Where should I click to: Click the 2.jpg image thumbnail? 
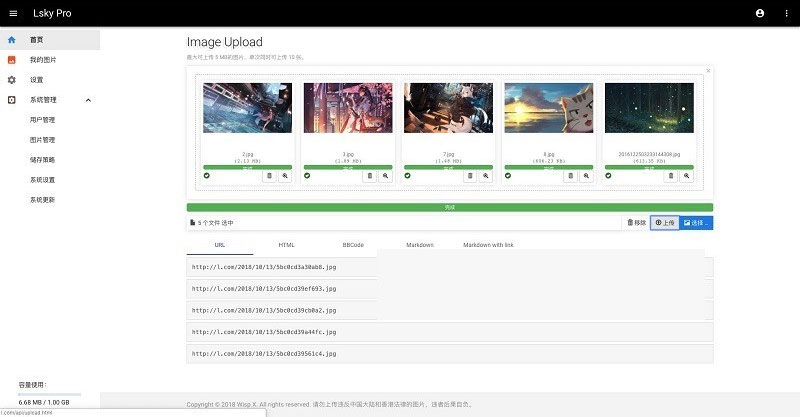coord(247,108)
